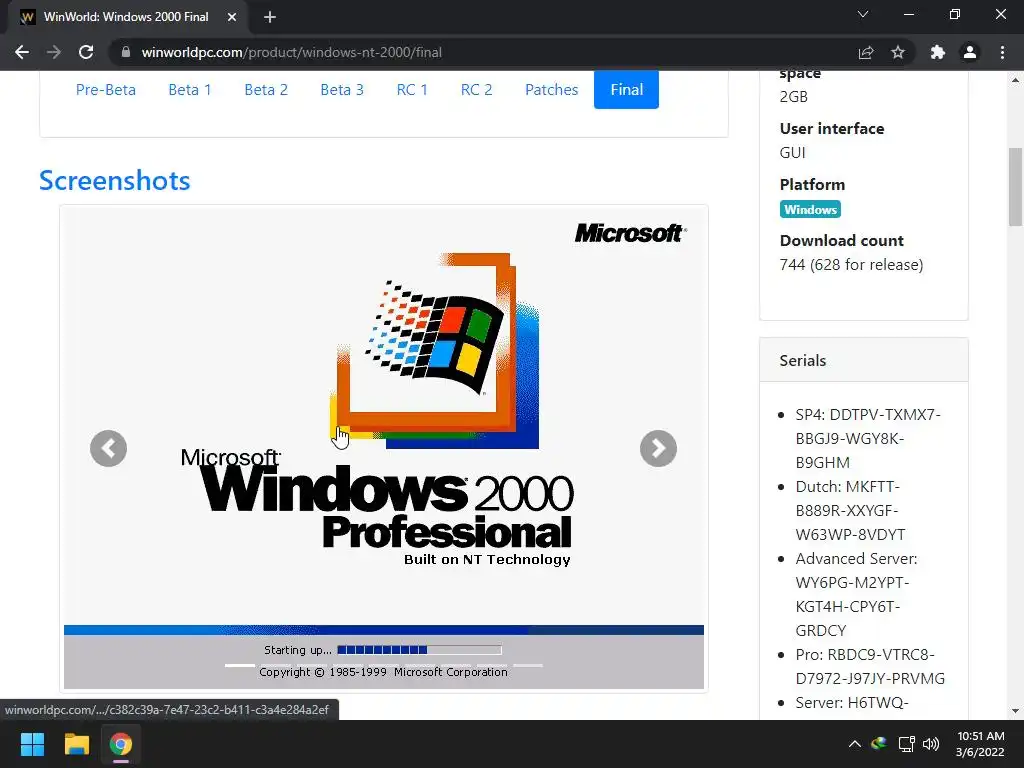Show the previous screenshot in the carousel
The height and width of the screenshot is (768, 1024).
click(108, 449)
